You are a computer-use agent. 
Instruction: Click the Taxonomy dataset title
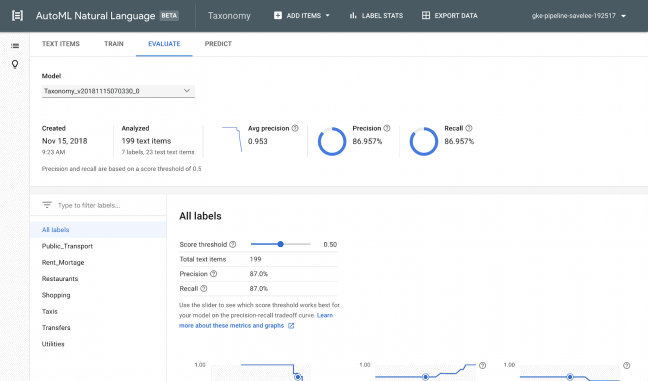pyautogui.click(x=229, y=16)
